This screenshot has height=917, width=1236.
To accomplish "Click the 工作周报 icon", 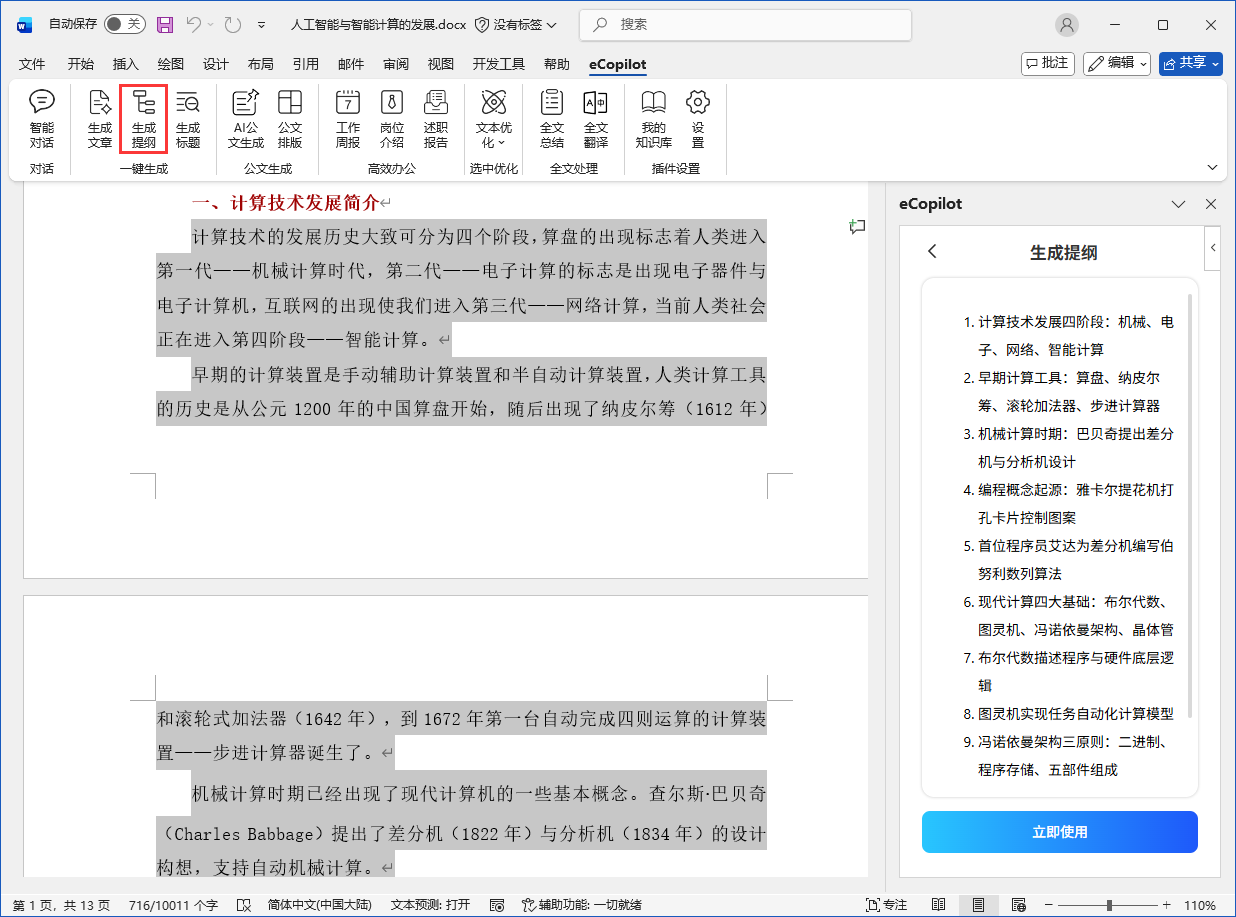I will (348, 118).
